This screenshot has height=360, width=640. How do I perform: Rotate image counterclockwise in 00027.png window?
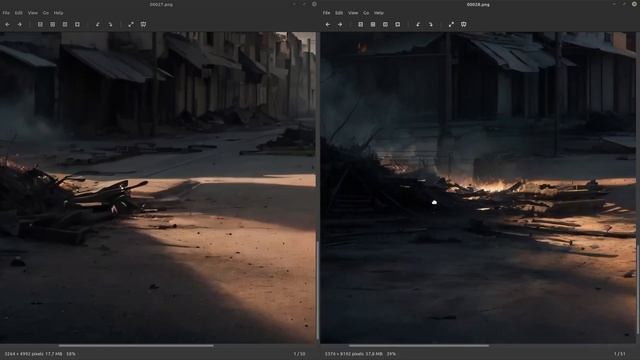[98, 24]
